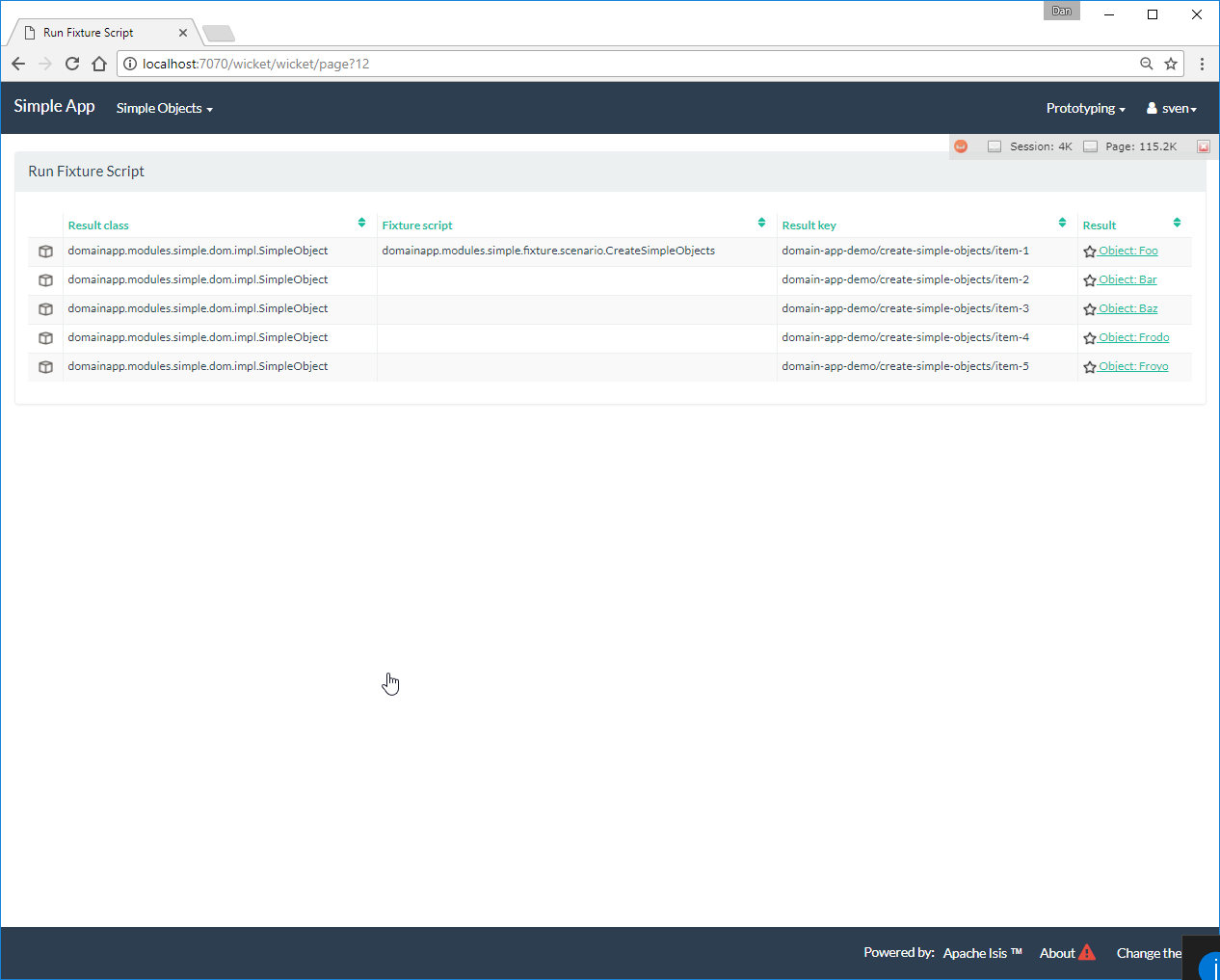Viewport: 1220px width, 980px height.
Task: Reload the page in the browser
Action: click(72, 64)
